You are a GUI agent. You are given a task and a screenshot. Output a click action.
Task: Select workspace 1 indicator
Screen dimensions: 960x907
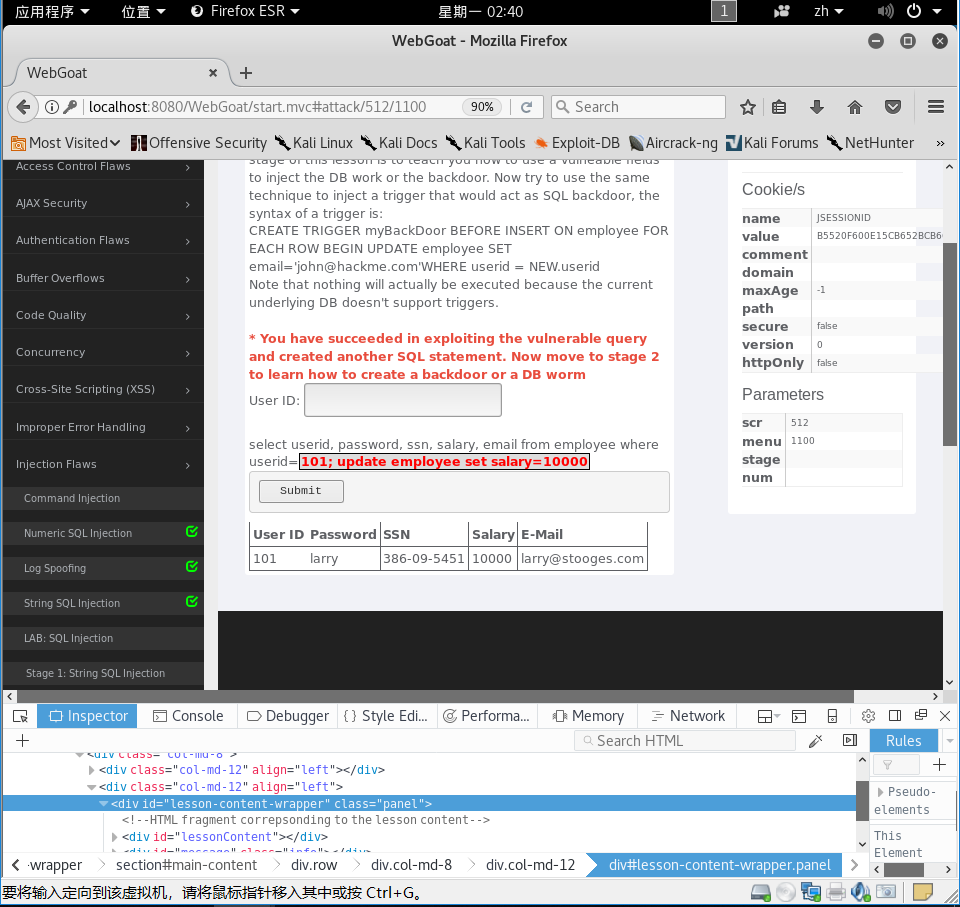(x=724, y=11)
